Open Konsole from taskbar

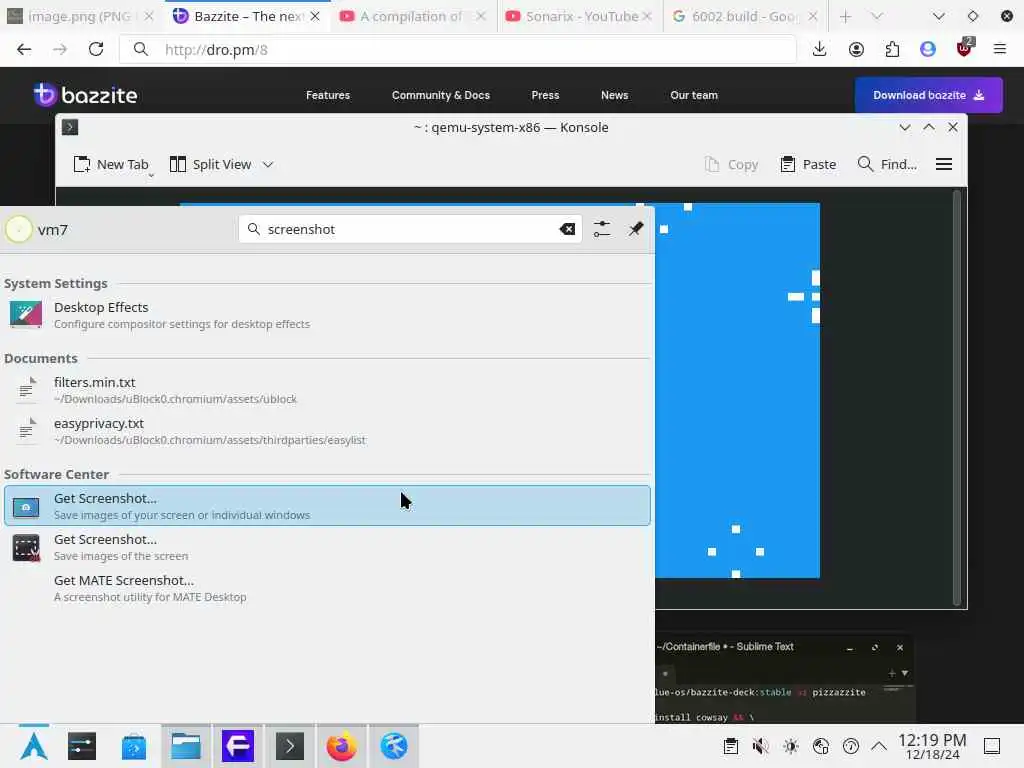[290, 746]
